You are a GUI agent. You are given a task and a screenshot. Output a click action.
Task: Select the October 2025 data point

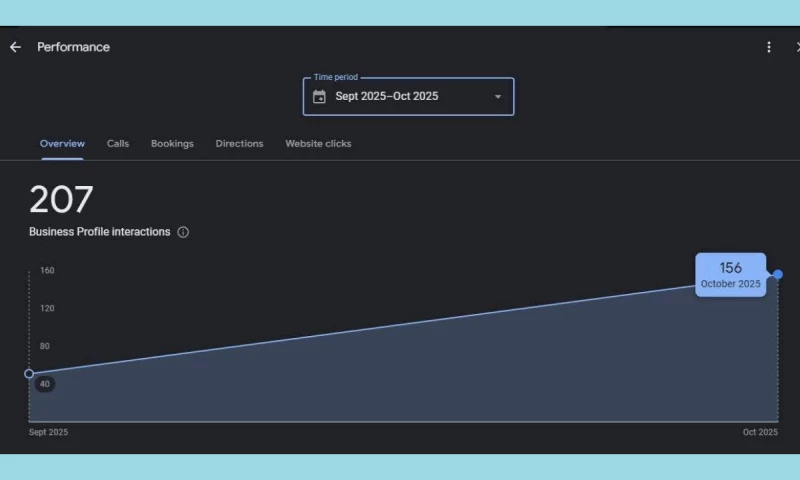click(x=778, y=274)
